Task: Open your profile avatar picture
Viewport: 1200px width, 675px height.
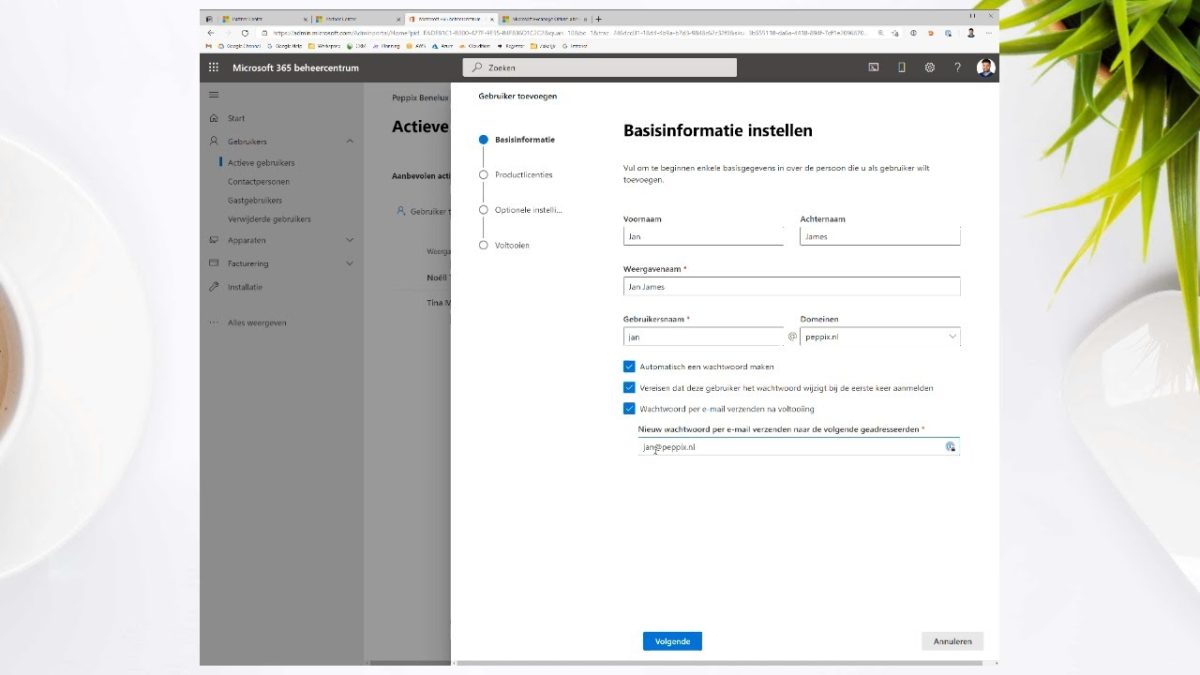Action: [985, 66]
